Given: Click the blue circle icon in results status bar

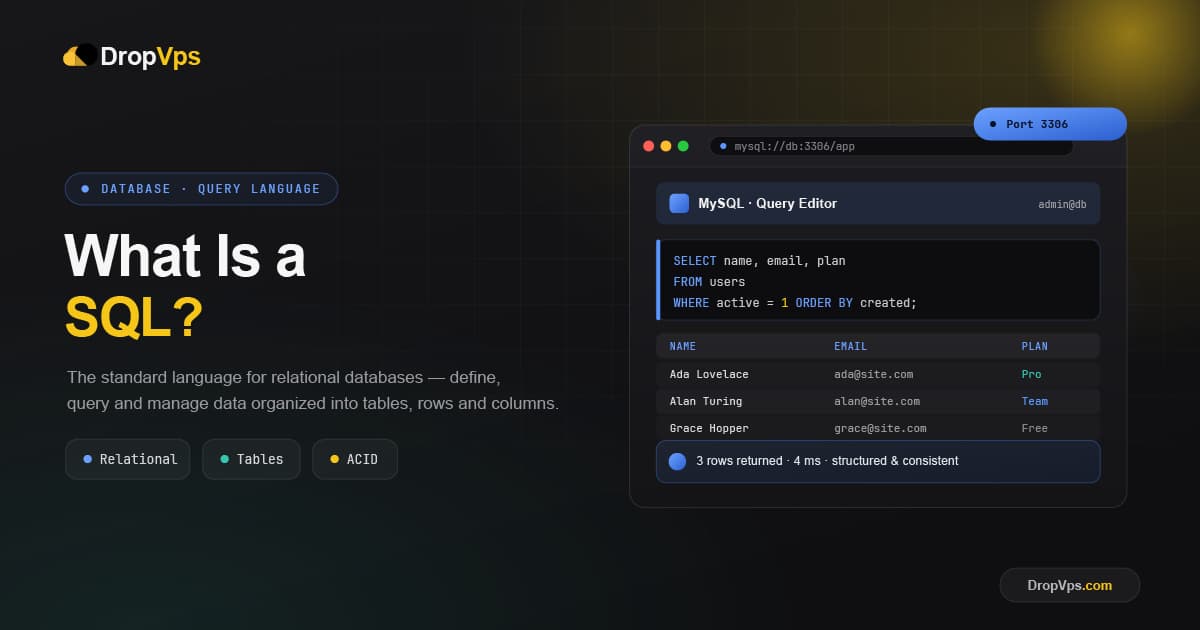Looking at the screenshot, I should tap(677, 461).
